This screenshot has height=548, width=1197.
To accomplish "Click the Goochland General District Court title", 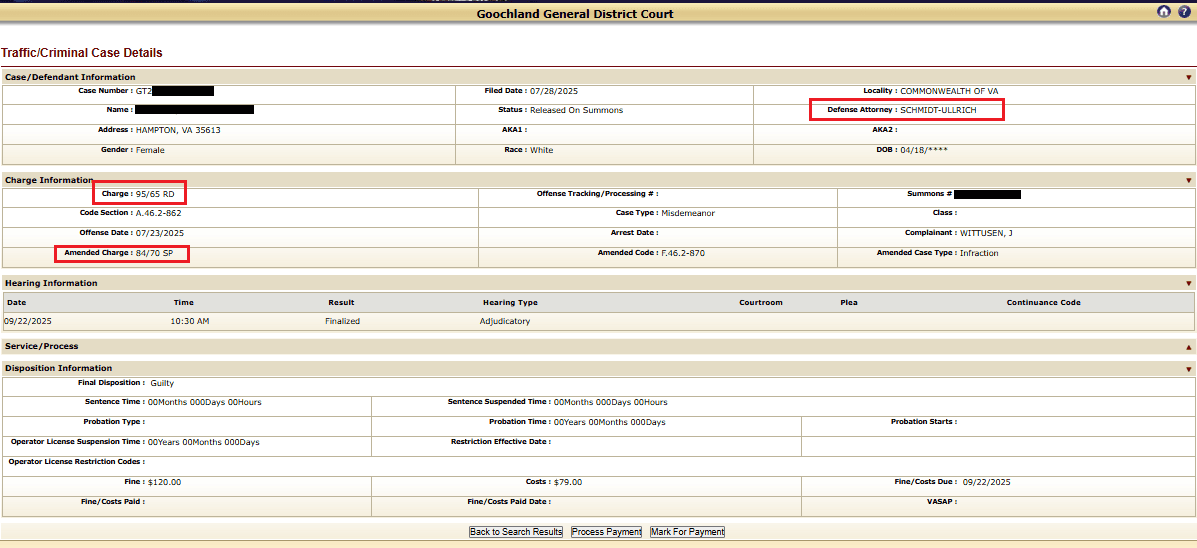I will (575, 14).
